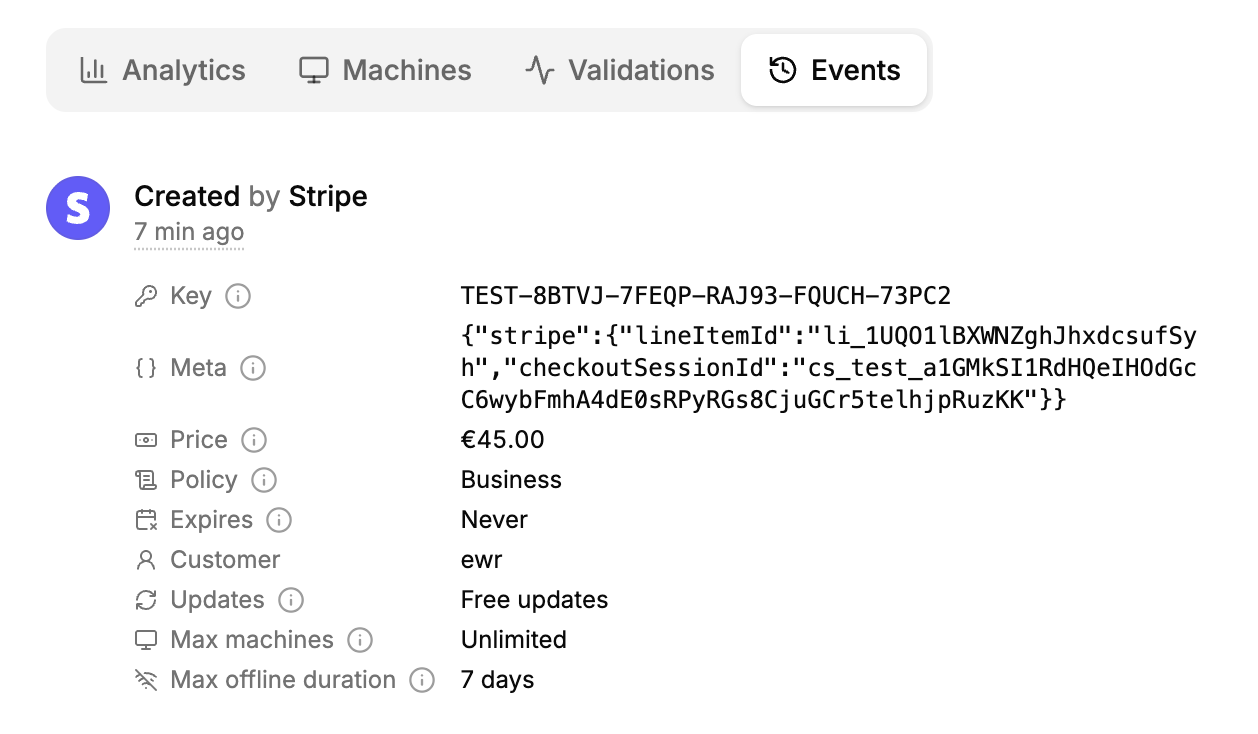Show info tooltip for Expires
This screenshot has height=734, width=1258.
click(x=279, y=520)
